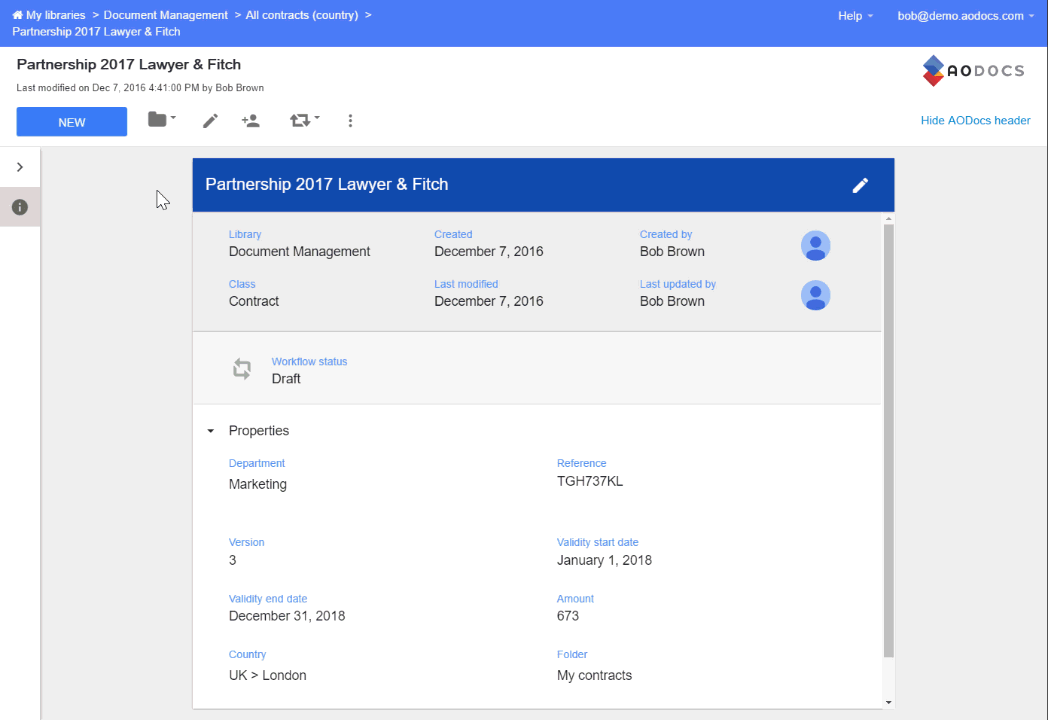Click the pencil edit icon in toolbar
The width and height of the screenshot is (1048, 720).
coord(211,121)
